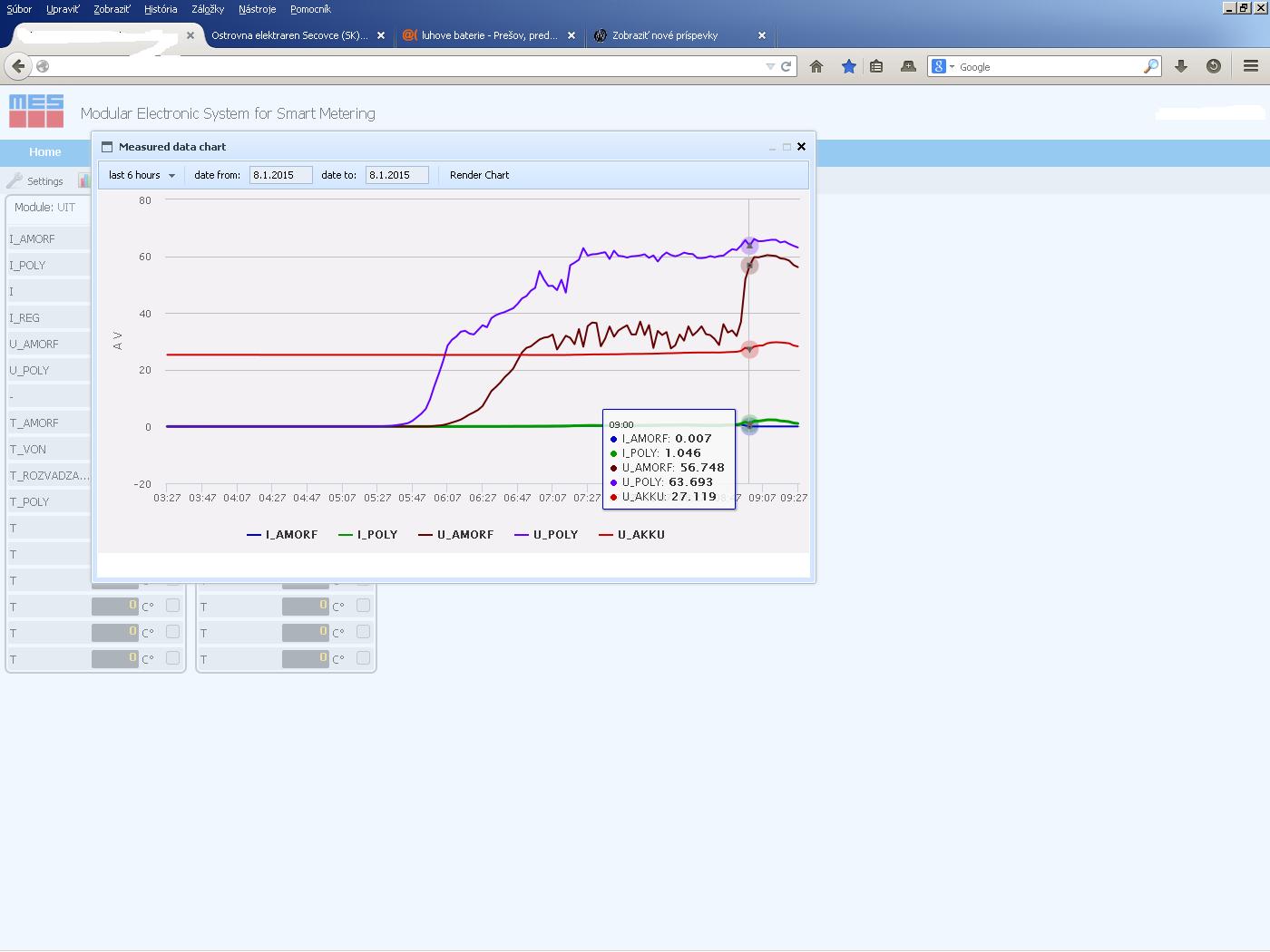Click the browser Home icon
This screenshot has height=952, width=1270.
816,66
